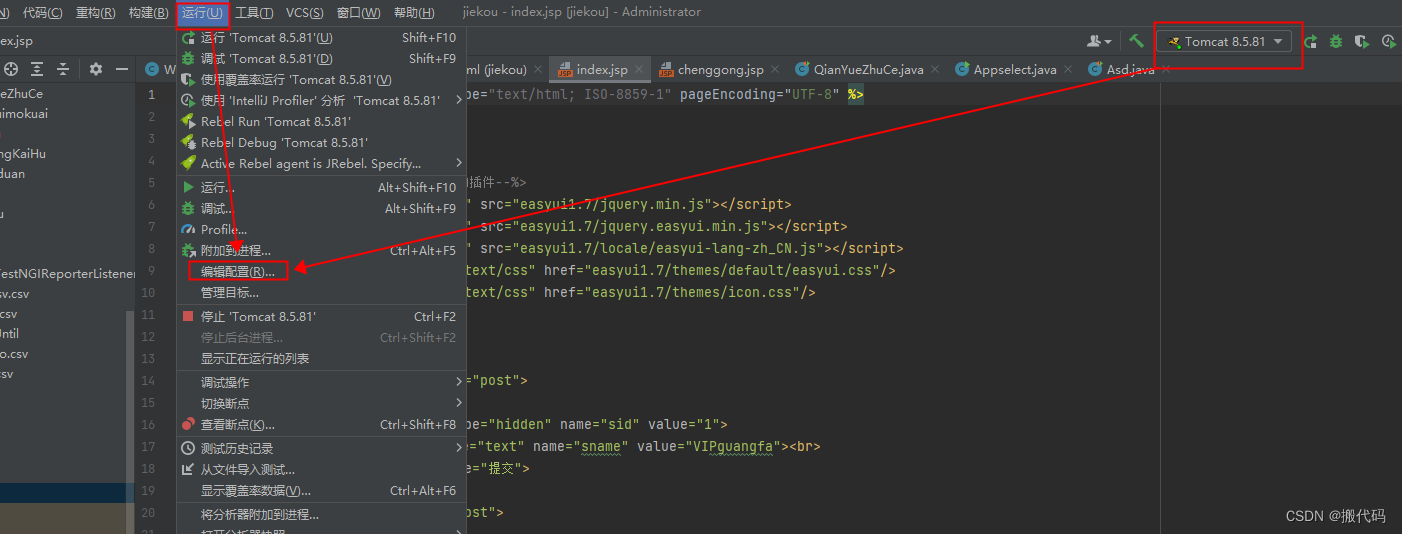Screen dimensions: 1402x534
Task: Click the Expand All icon in project panel
Action: point(37,69)
